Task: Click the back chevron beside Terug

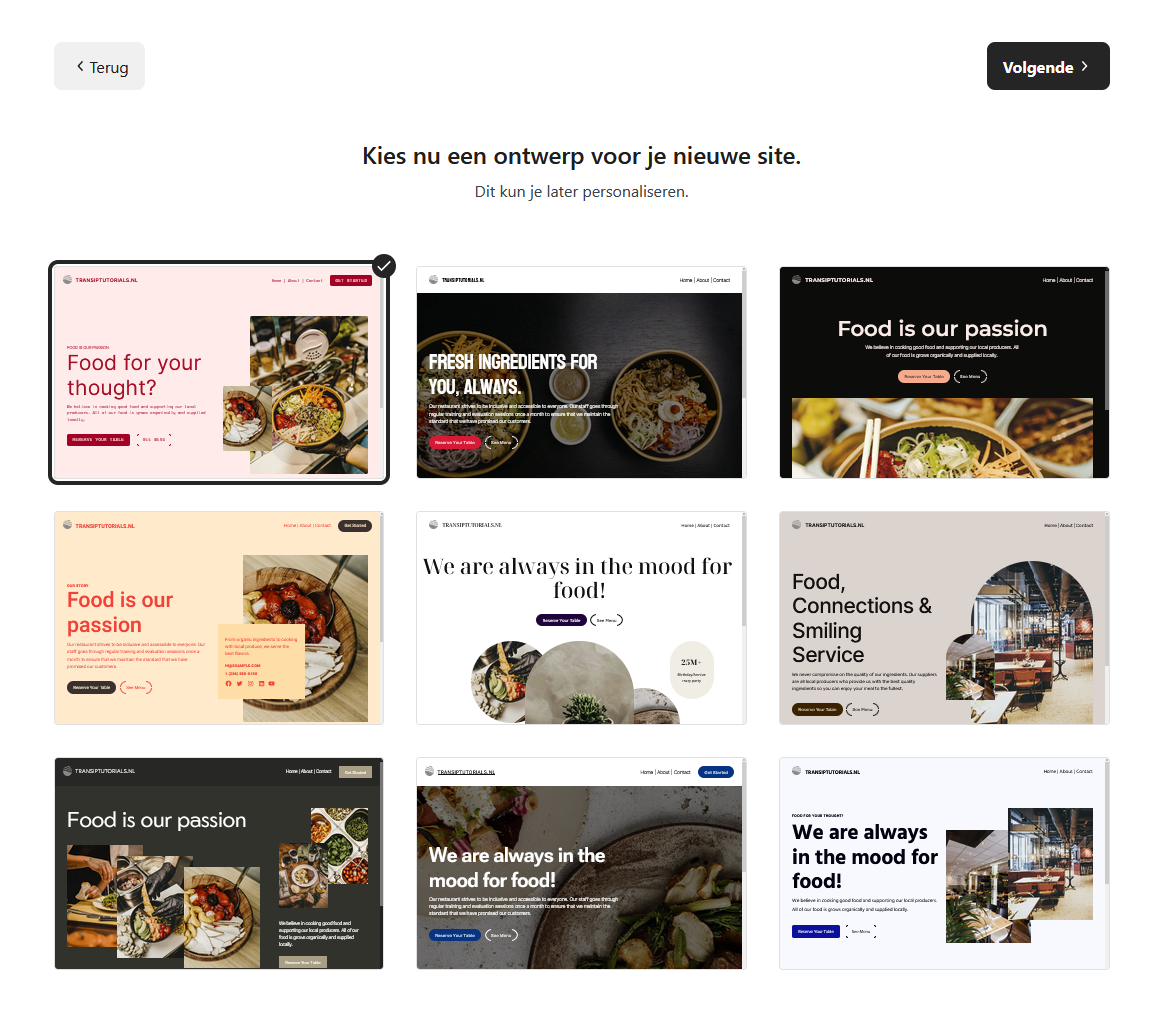Action: tap(80, 67)
